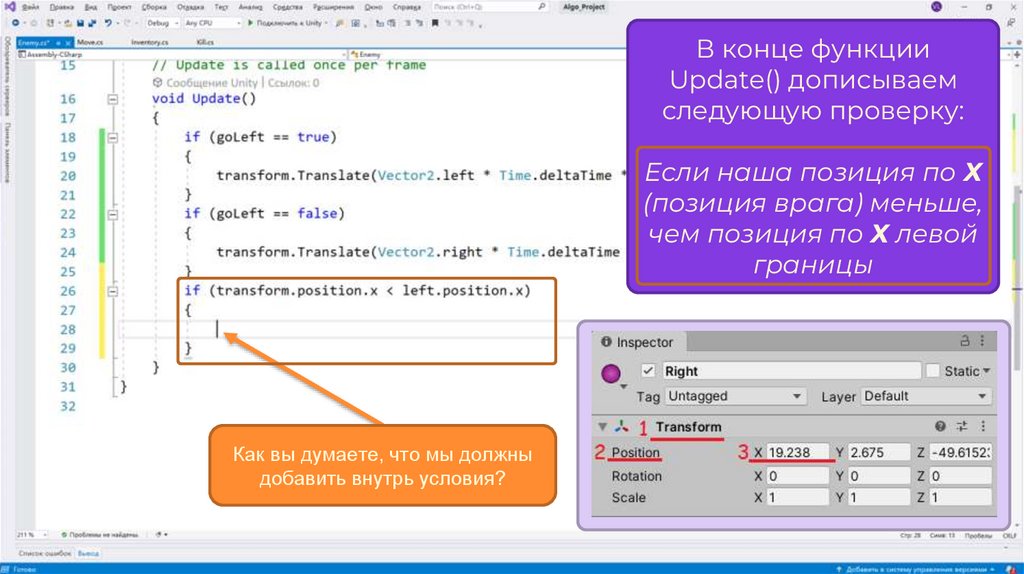The height and width of the screenshot is (574, 1024).
Task: Open the Inspector panel three-dot menu
Action: click(x=982, y=341)
